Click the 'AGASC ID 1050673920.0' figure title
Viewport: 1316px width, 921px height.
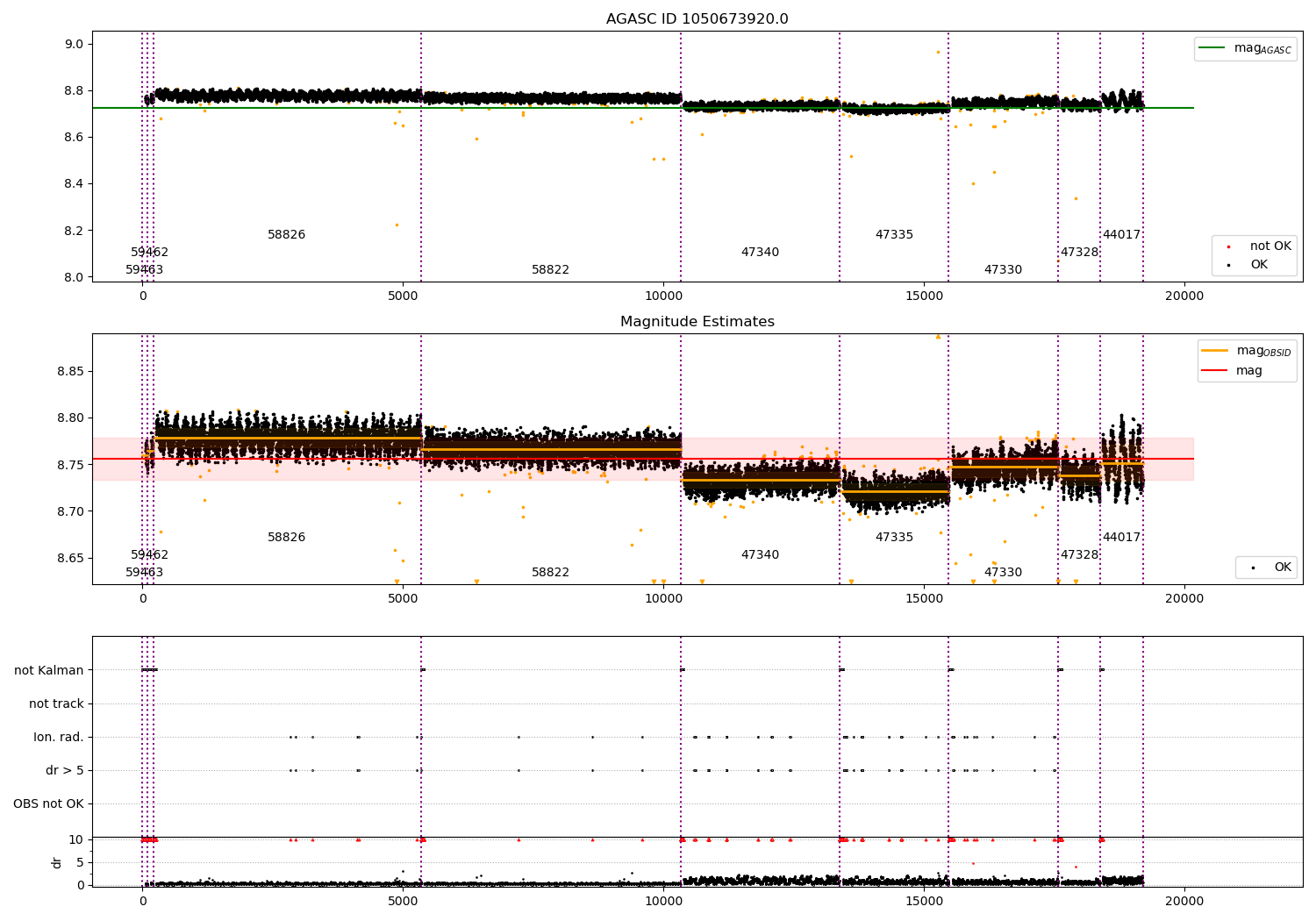697,19
